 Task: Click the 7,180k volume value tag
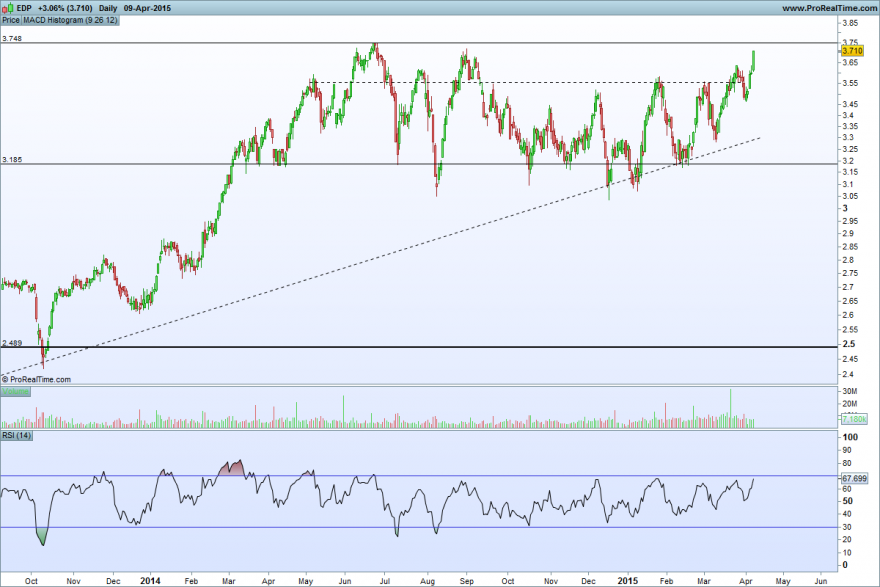(x=854, y=419)
